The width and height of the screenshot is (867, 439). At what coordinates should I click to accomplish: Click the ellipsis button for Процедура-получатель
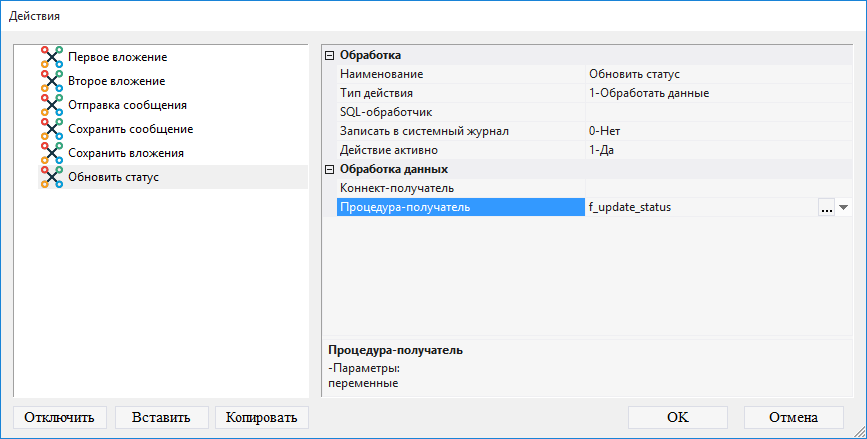pos(826,208)
